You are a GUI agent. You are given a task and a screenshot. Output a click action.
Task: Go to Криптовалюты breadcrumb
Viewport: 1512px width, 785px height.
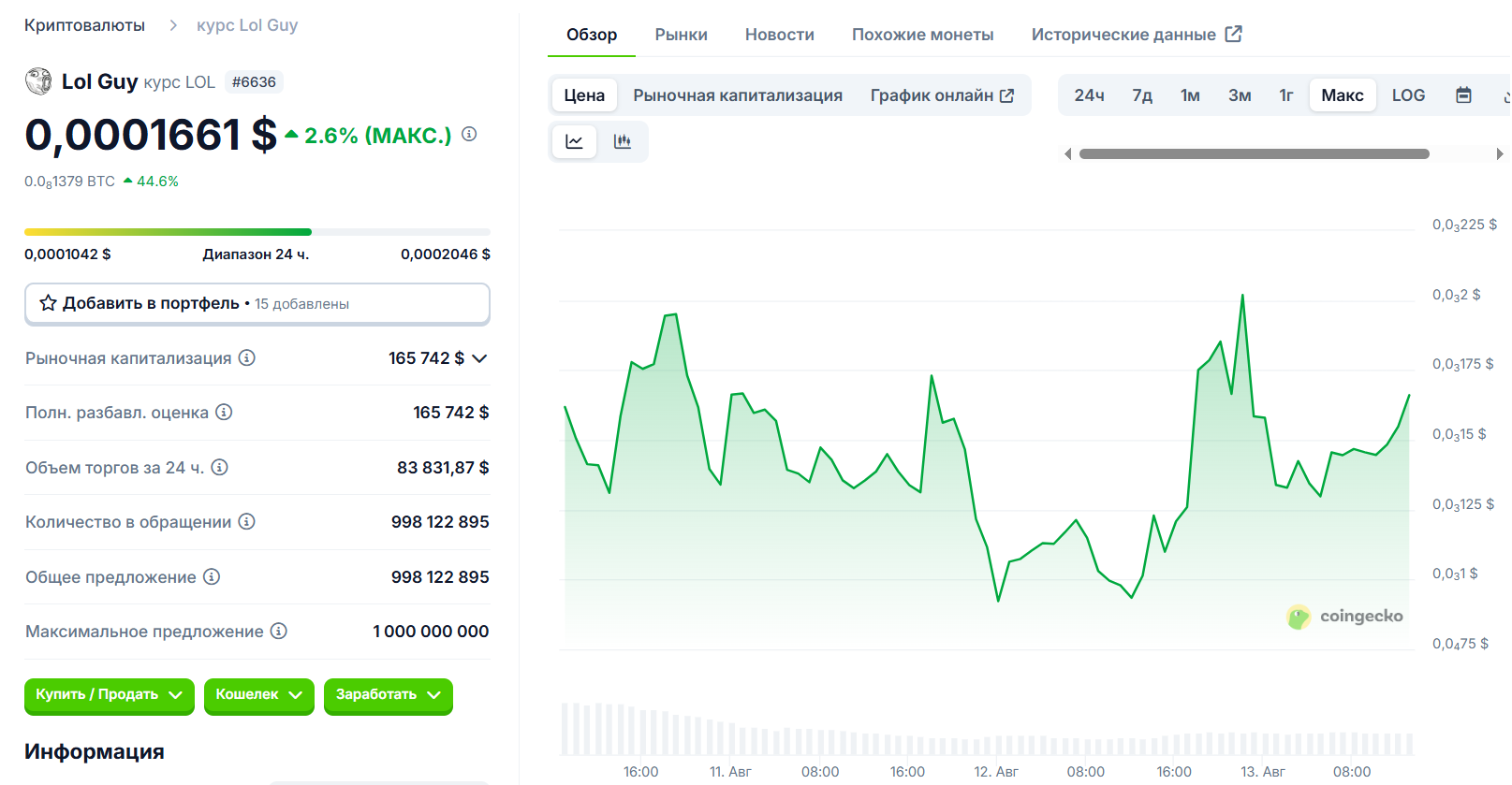click(x=84, y=25)
